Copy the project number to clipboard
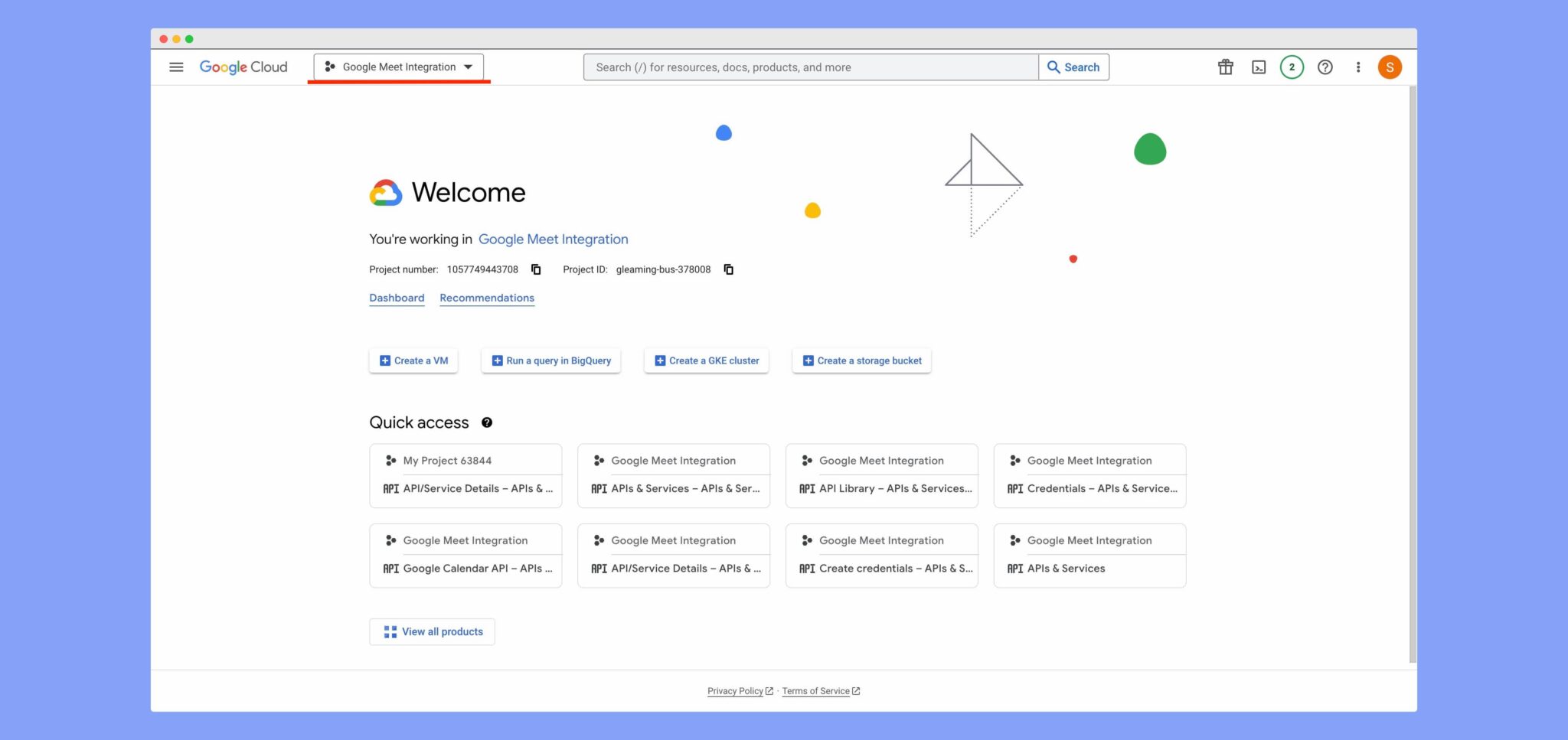1568x740 pixels. pyautogui.click(x=536, y=269)
